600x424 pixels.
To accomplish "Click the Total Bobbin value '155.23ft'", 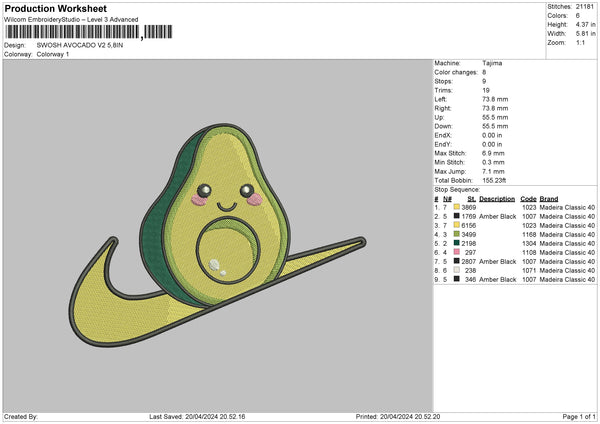I will 494,180.
